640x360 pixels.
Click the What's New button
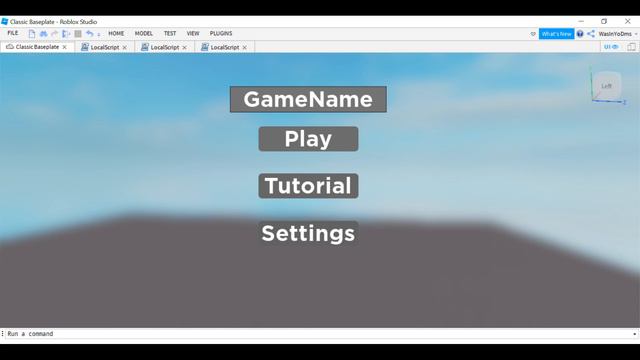tap(556, 34)
